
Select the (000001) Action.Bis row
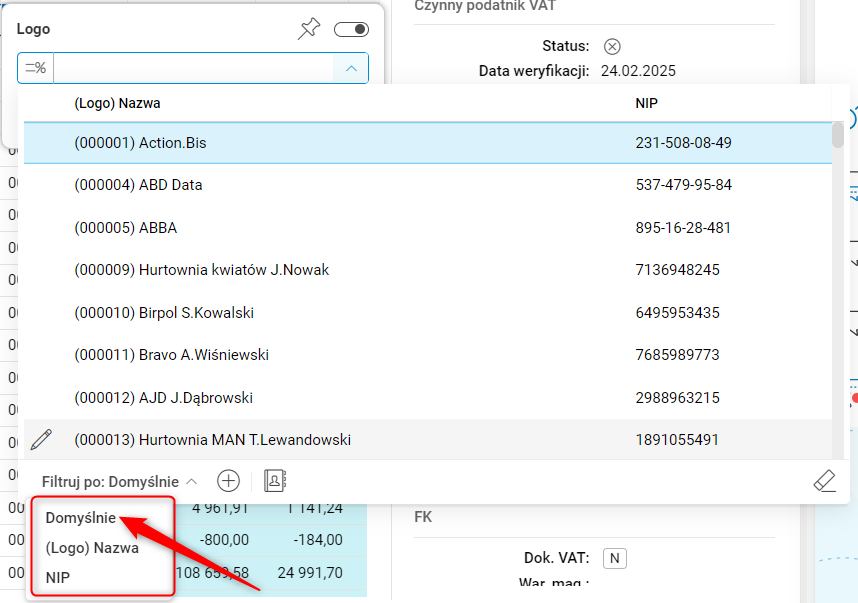(428, 143)
